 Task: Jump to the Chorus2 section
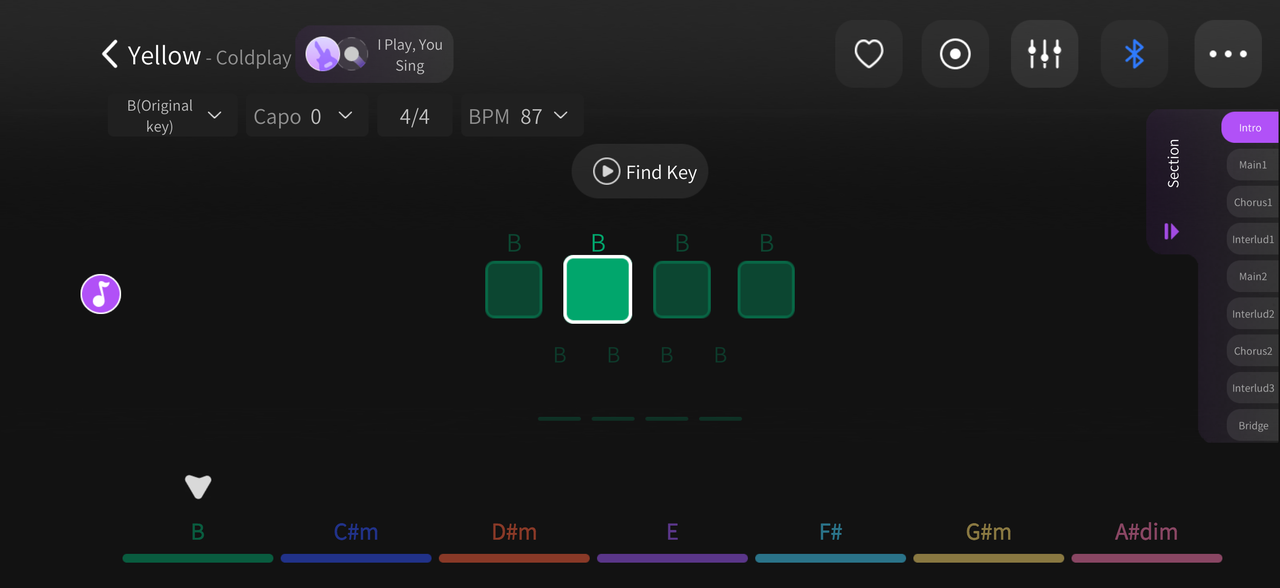click(x=1253, y=351)
